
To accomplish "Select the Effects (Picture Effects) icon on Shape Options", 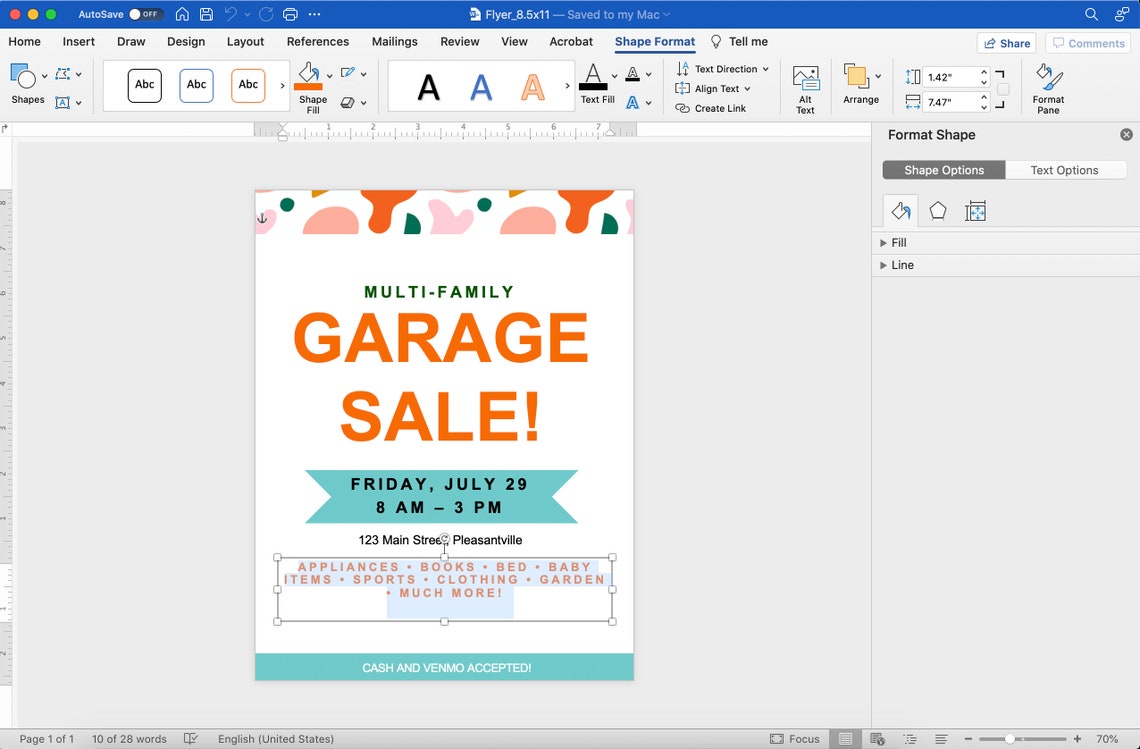I will coord(937,210).
